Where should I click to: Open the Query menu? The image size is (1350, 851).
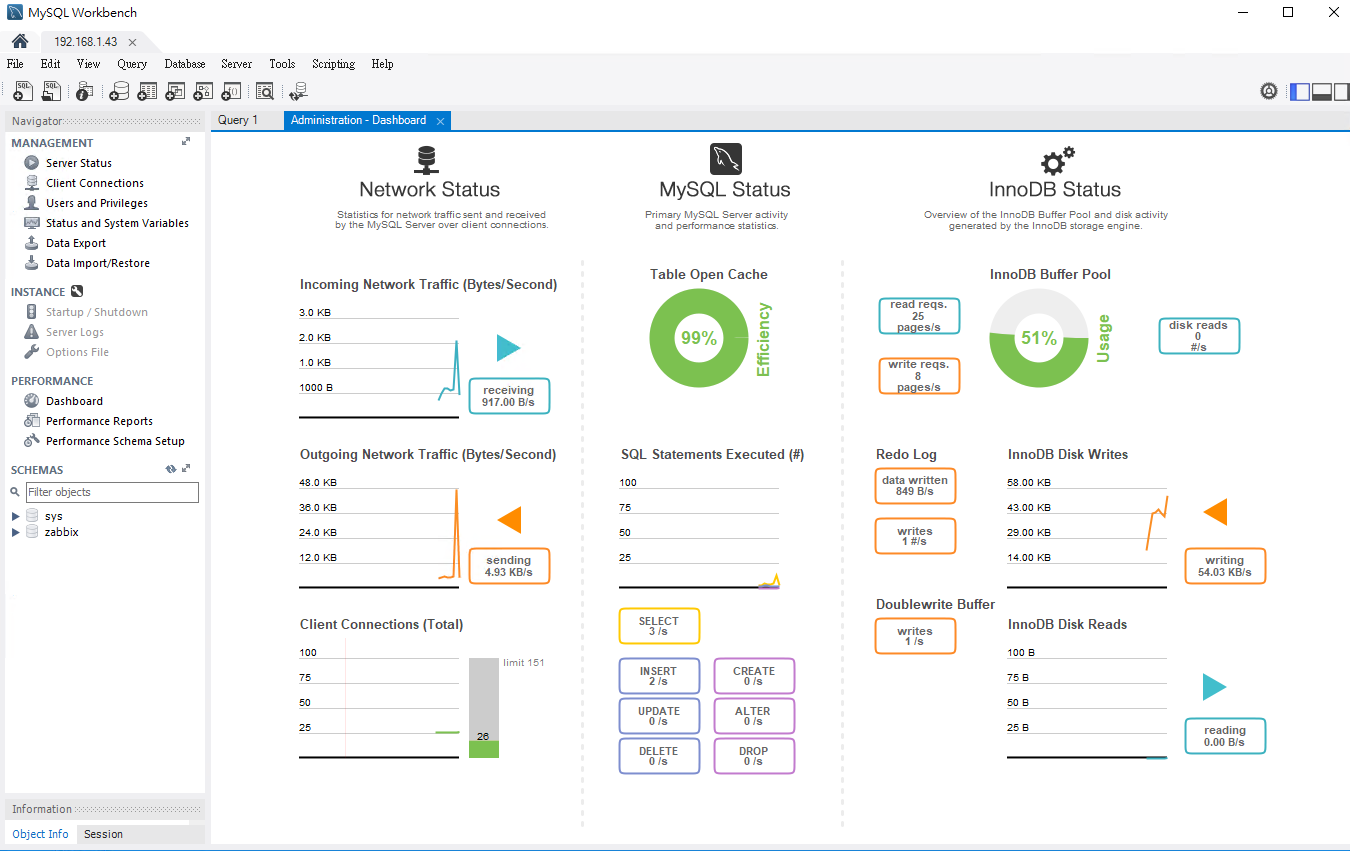click(132, 64)
